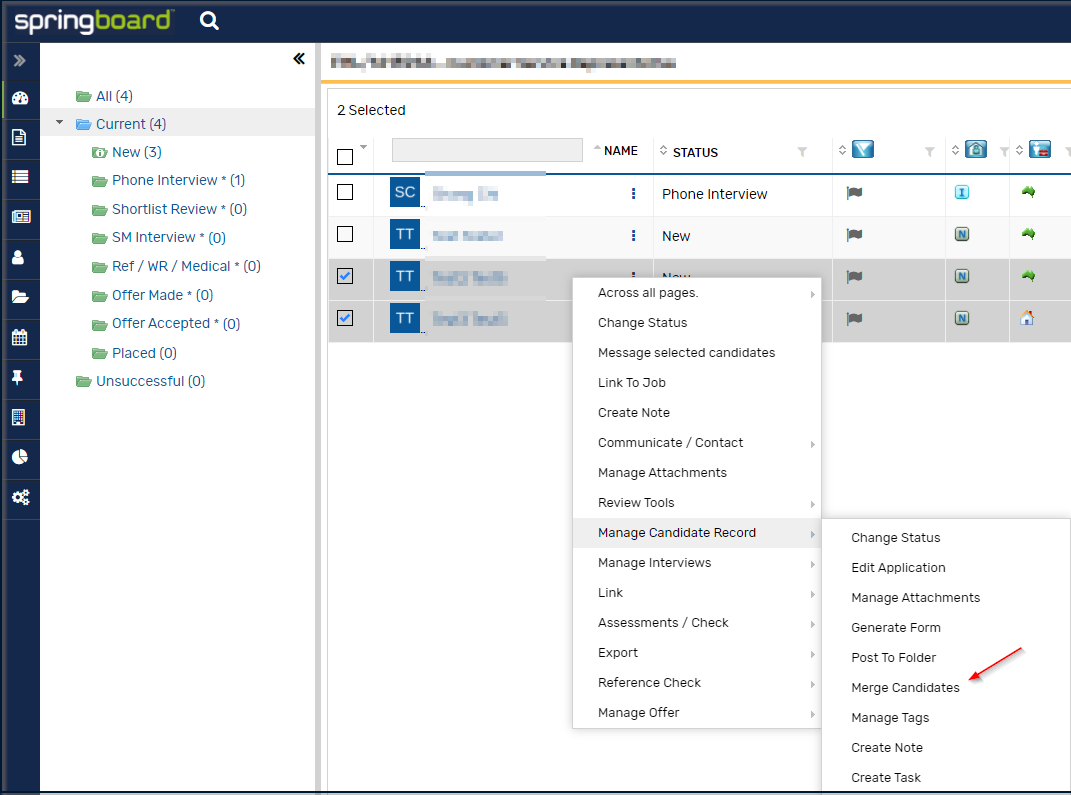Screen dimensions: 1071x795
Task: Sort by the funnel column header icon
Action: point(863,150)
